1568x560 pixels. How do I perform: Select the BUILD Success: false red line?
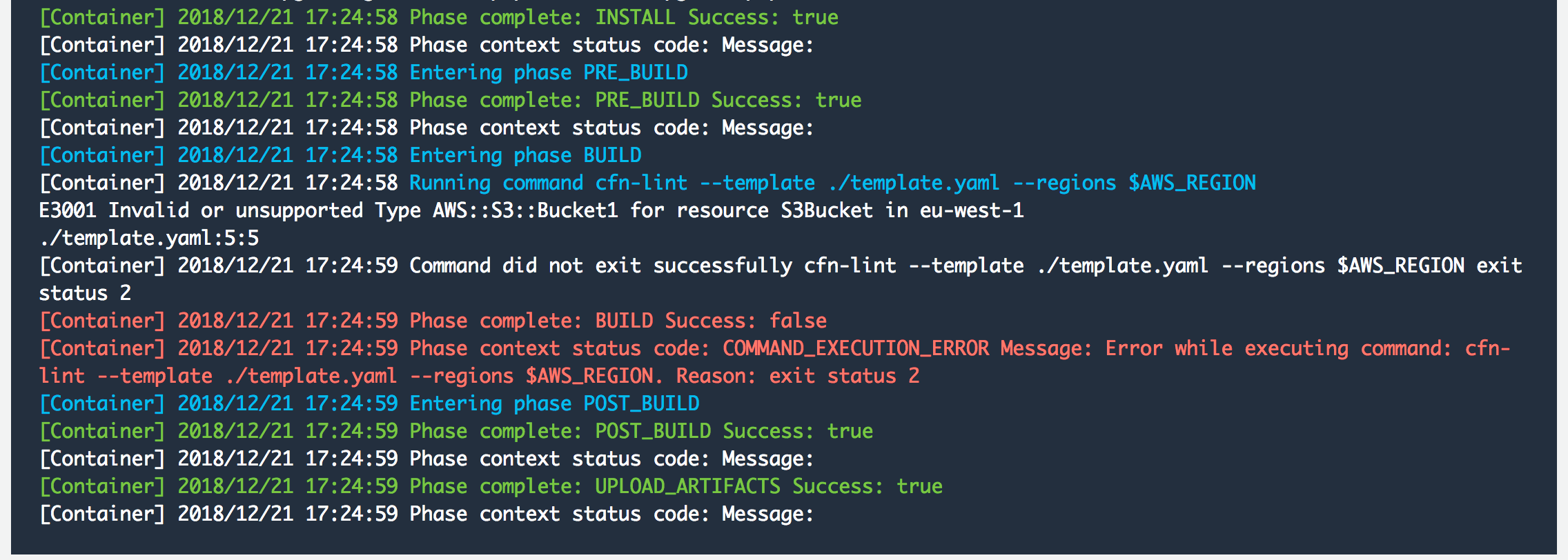coord(433,321)
